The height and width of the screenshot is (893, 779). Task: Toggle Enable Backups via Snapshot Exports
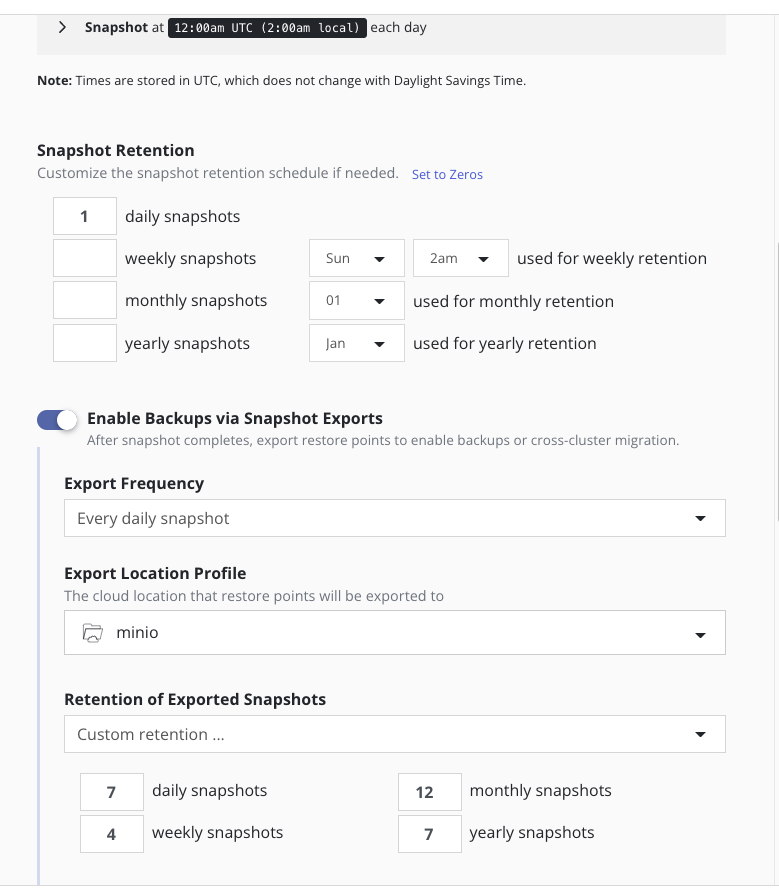coord(57,420)
